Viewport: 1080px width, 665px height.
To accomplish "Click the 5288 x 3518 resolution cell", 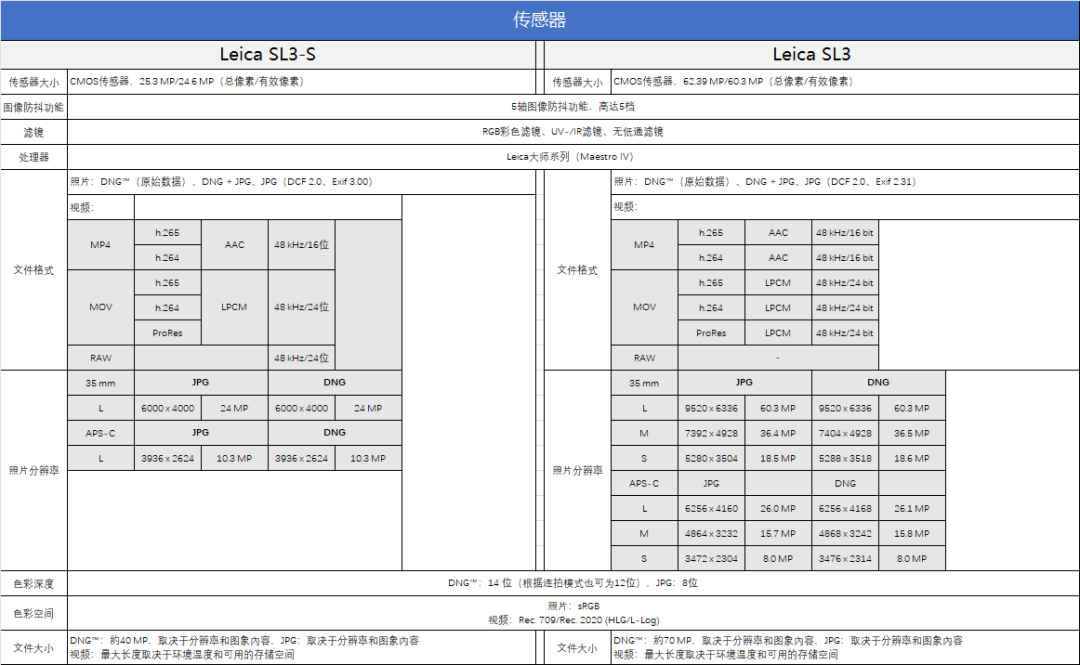I will (x=845, y=458).
